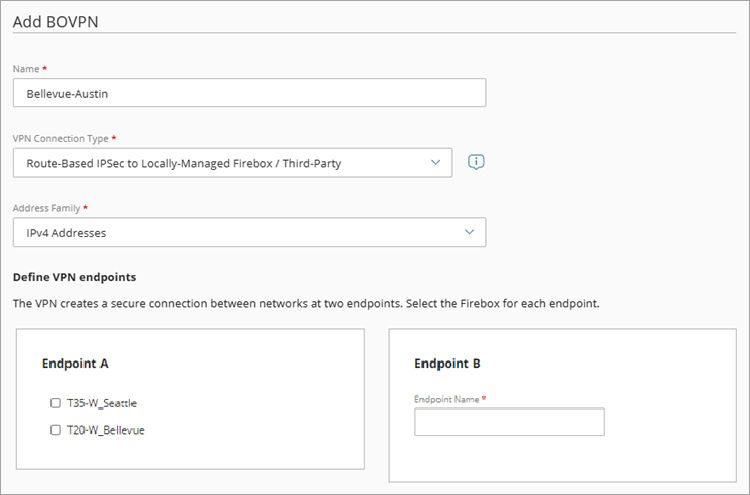Expand the Address Family chevron arrow
The image size is (750, 495).
(x=469, y=232)
